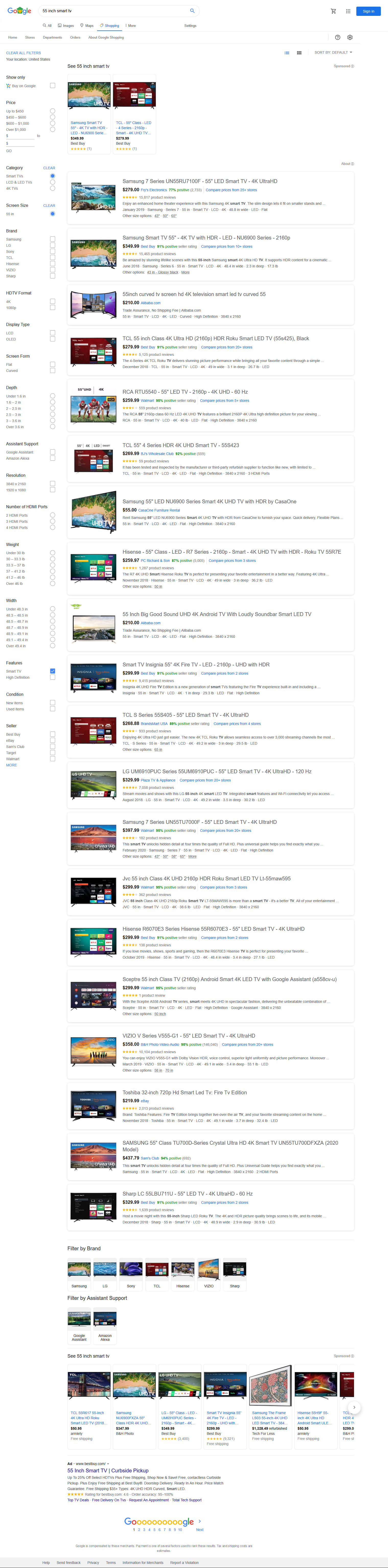Check the Curved screen form checkbox
Image resolution: width=388 pixels, height=1568 pixels.
52,371
